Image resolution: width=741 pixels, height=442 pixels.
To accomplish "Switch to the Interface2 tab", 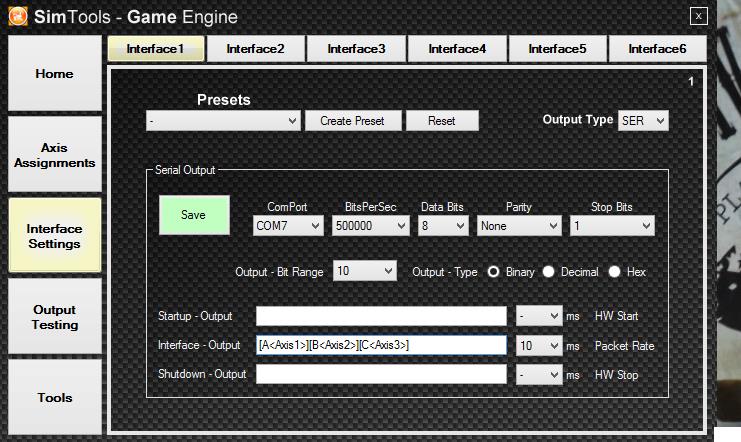I will click(x=256, y=49).
